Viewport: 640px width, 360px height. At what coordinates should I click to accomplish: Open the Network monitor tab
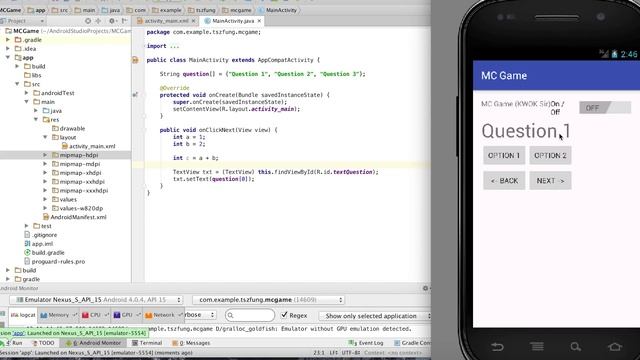[163, 315]
